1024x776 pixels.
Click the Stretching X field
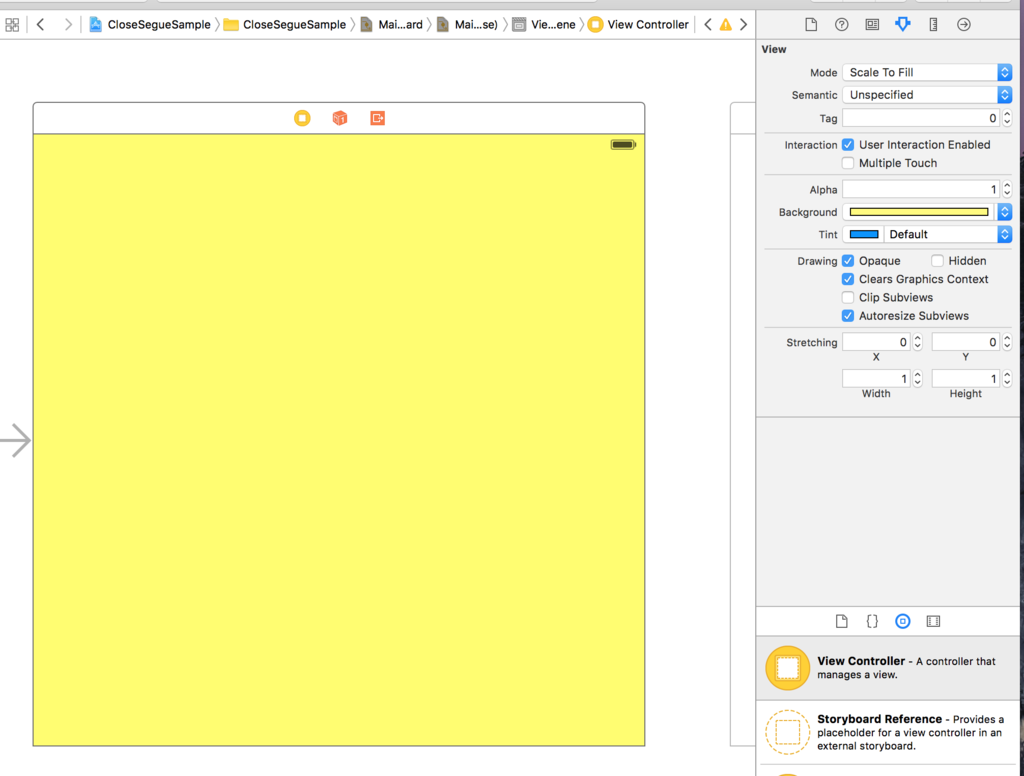pyautogui.click(x=876, y=342)
